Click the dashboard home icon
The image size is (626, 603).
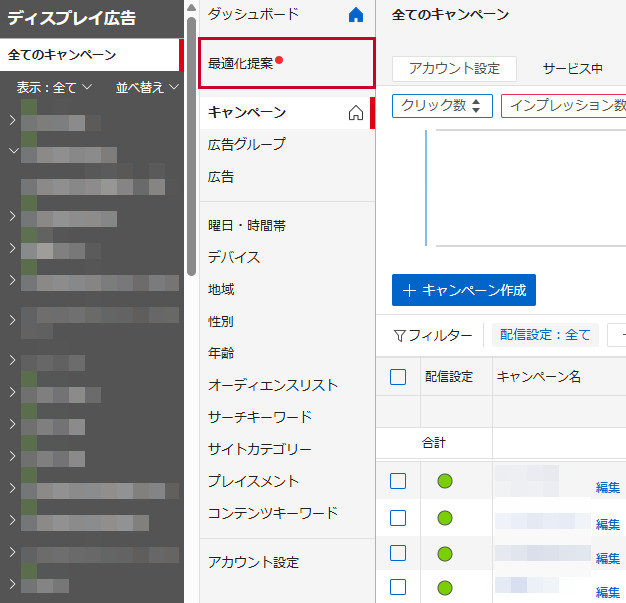tap(356, 15)
